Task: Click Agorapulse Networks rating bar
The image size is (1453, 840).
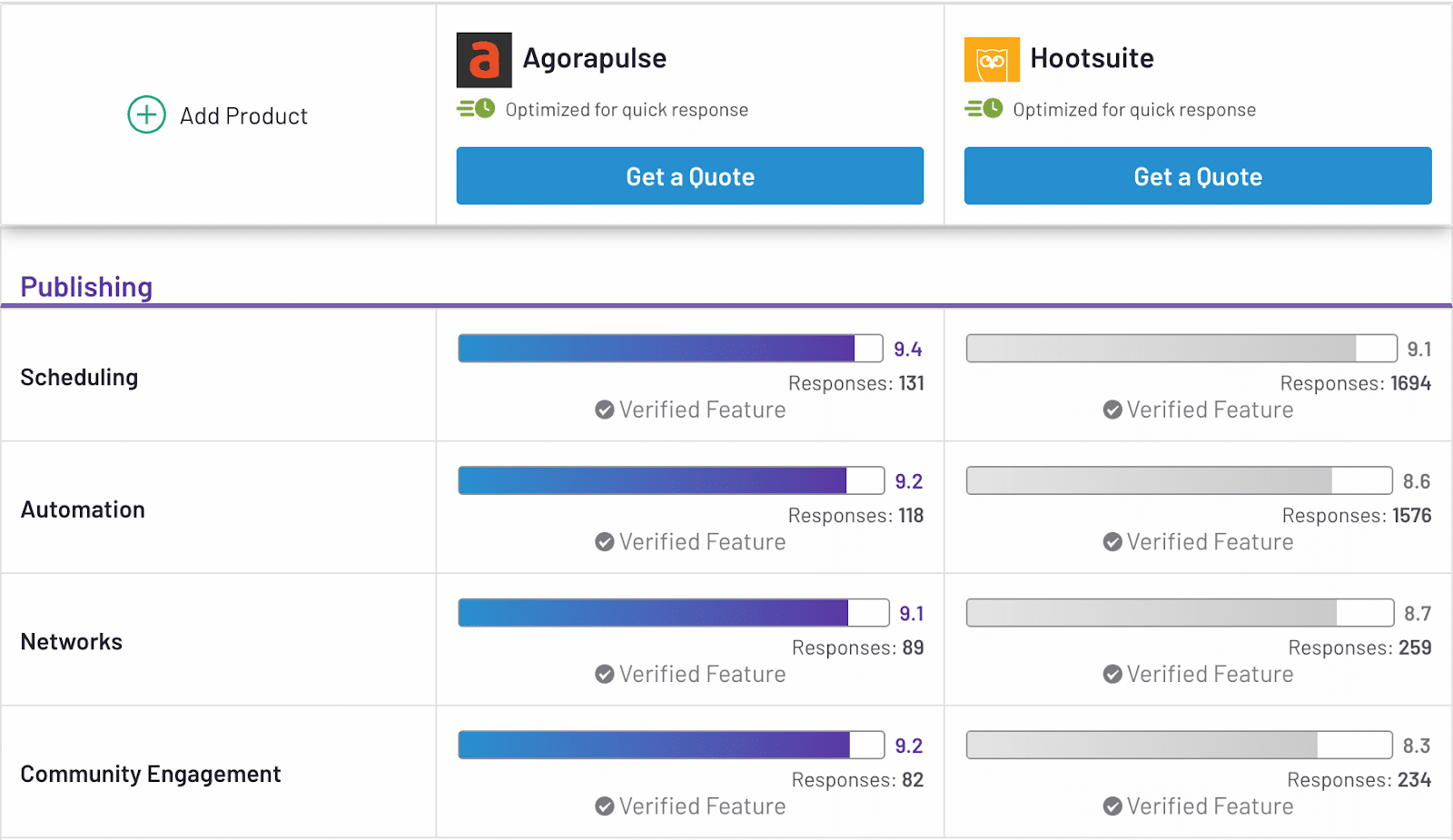Action: coord(674,613)
